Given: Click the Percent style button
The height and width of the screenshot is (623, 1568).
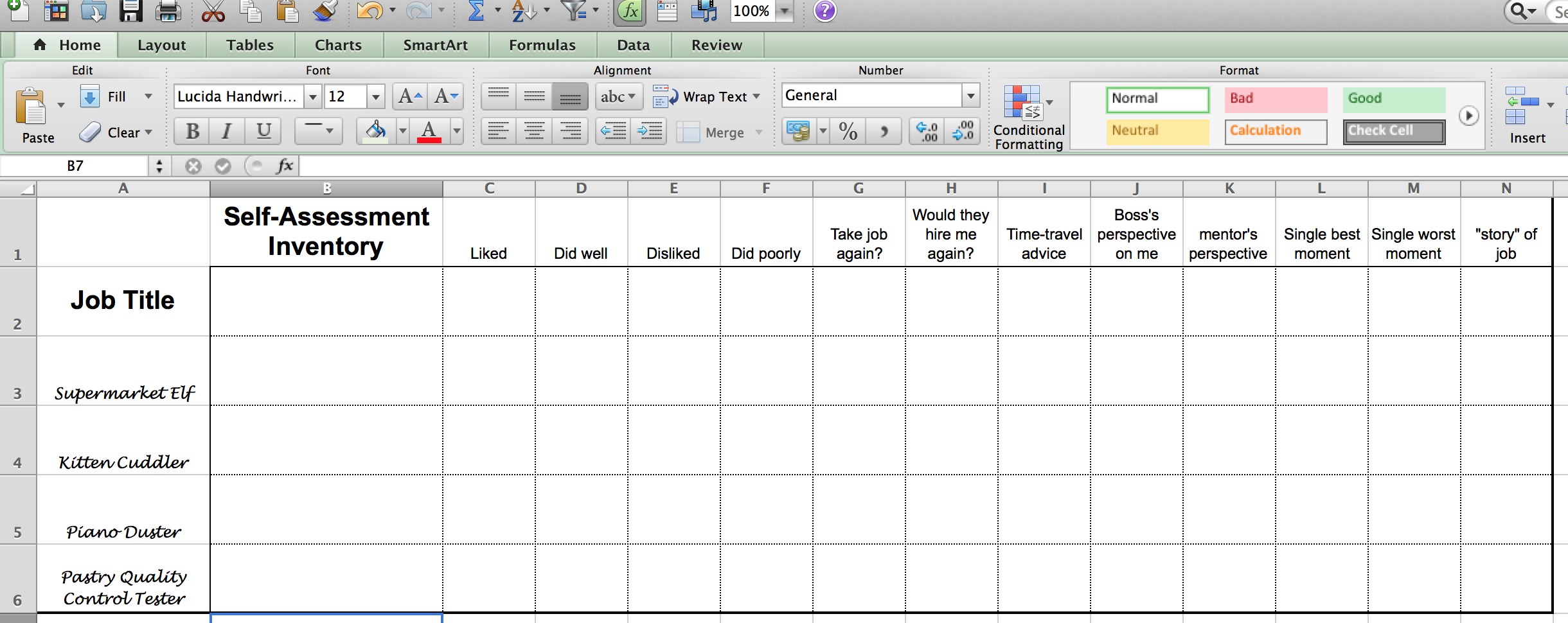Looking at the screenshot, I should (x=848, y=132).
